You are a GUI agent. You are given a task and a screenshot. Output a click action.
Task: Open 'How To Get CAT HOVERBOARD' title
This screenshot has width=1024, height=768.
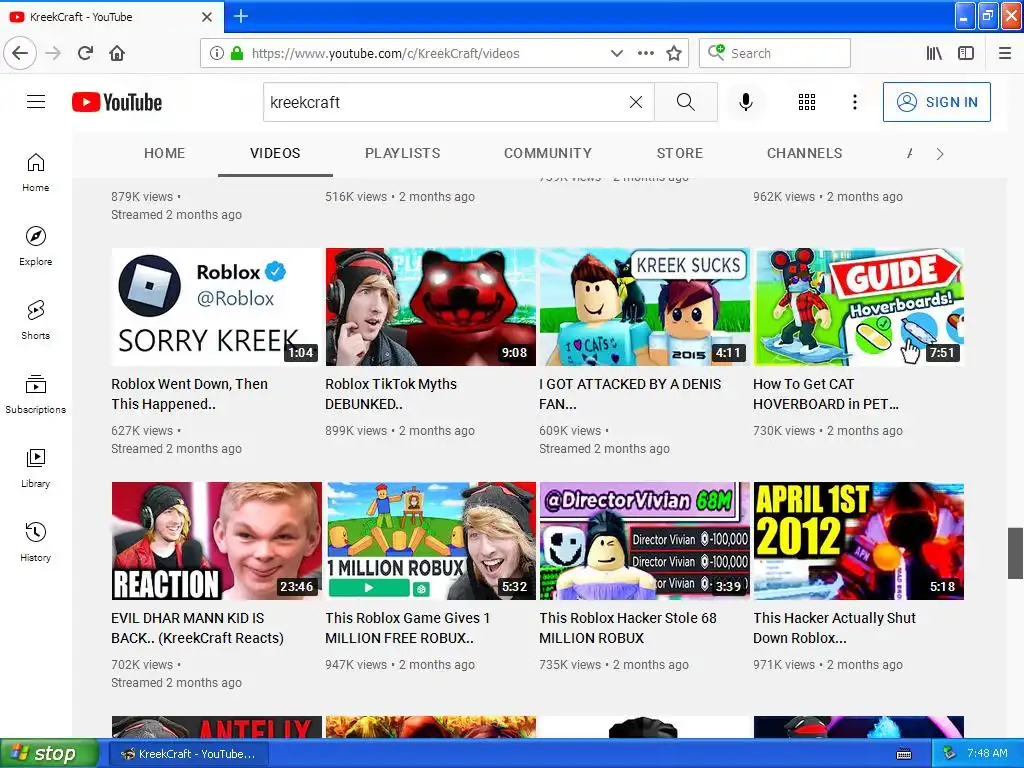pyautogui.click(x=826, y=394)
